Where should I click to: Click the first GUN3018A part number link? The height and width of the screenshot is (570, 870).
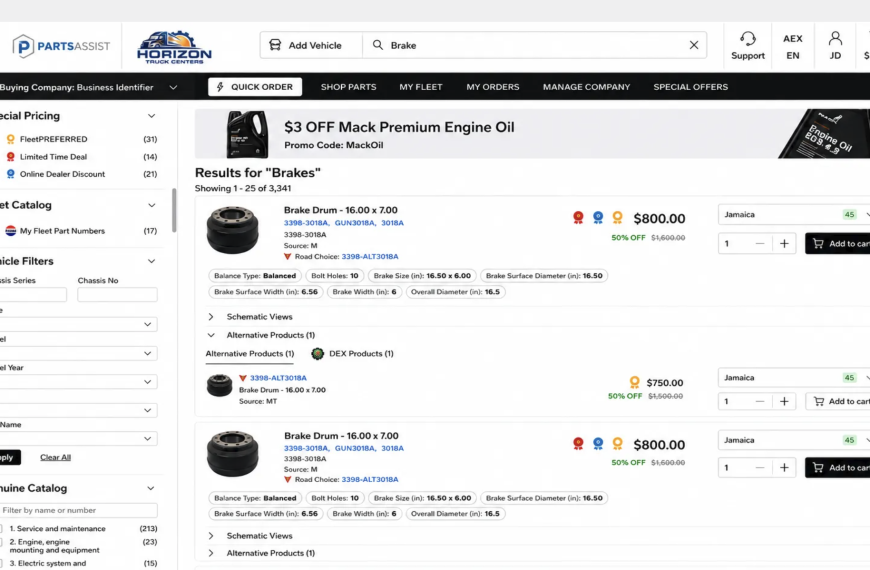pyautogui.click(x=355, y=223)
